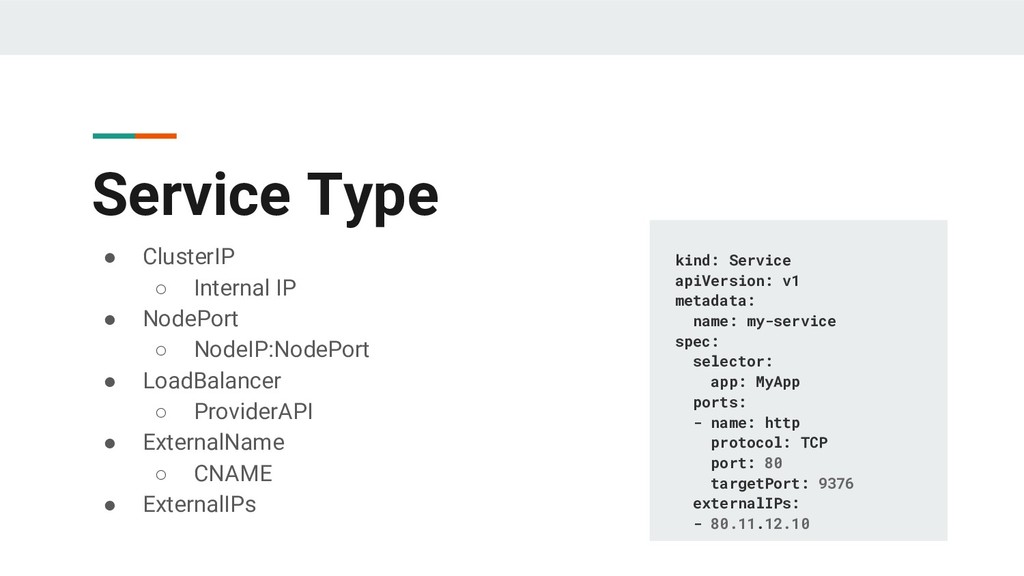Click the "Service Type" slide title
Screen dimensions: 1024x576
265,195
